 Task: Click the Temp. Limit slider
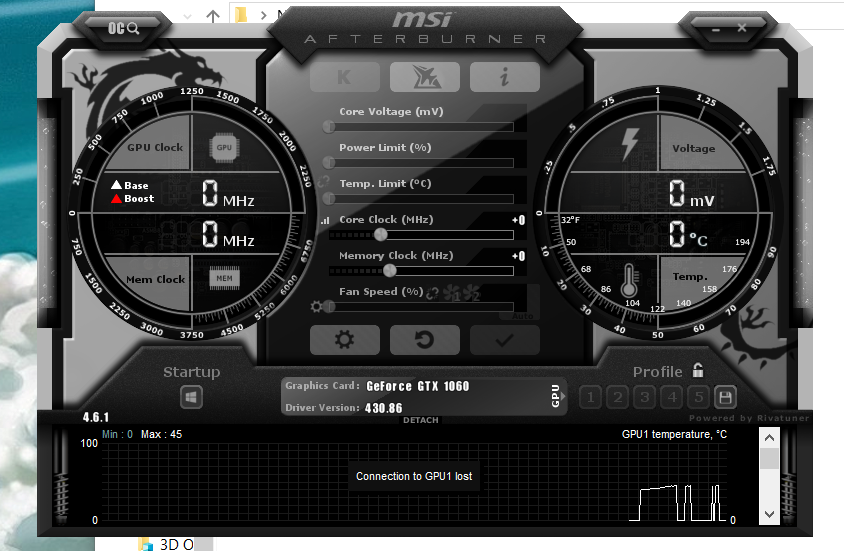pyautogui.click(x=421, y=199)
